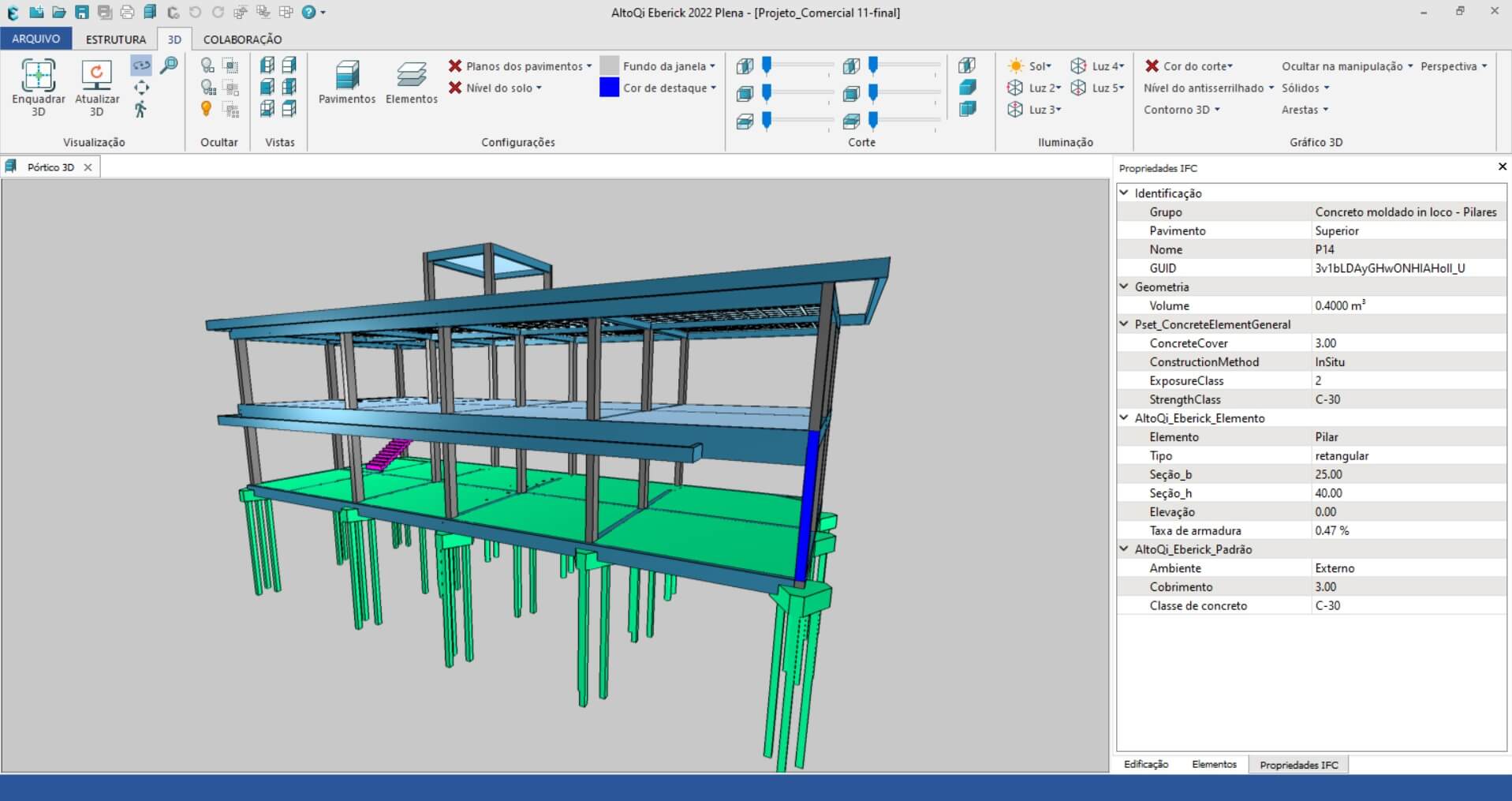
Task: Activate the magnifier zoom tool
Action: tap(169, 66)
